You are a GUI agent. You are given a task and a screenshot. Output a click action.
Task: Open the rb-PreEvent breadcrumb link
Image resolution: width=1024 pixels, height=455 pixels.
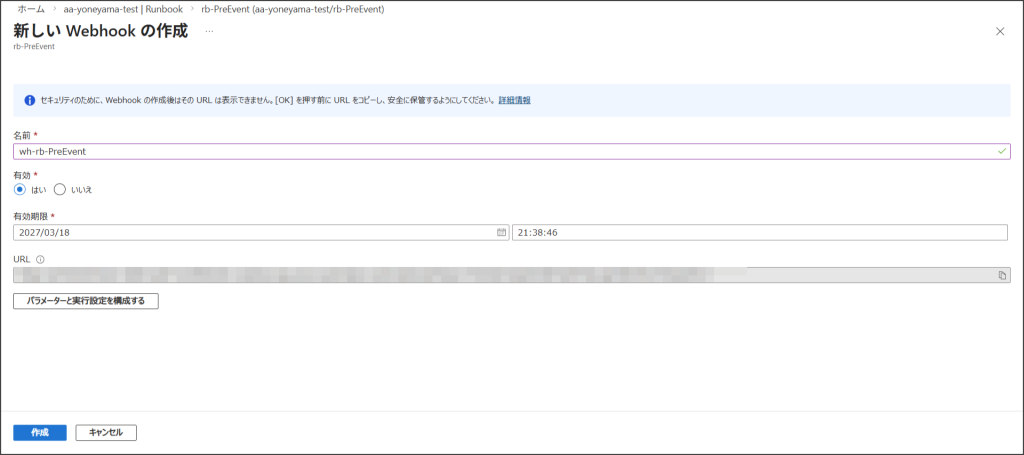[x=292, y=9]
